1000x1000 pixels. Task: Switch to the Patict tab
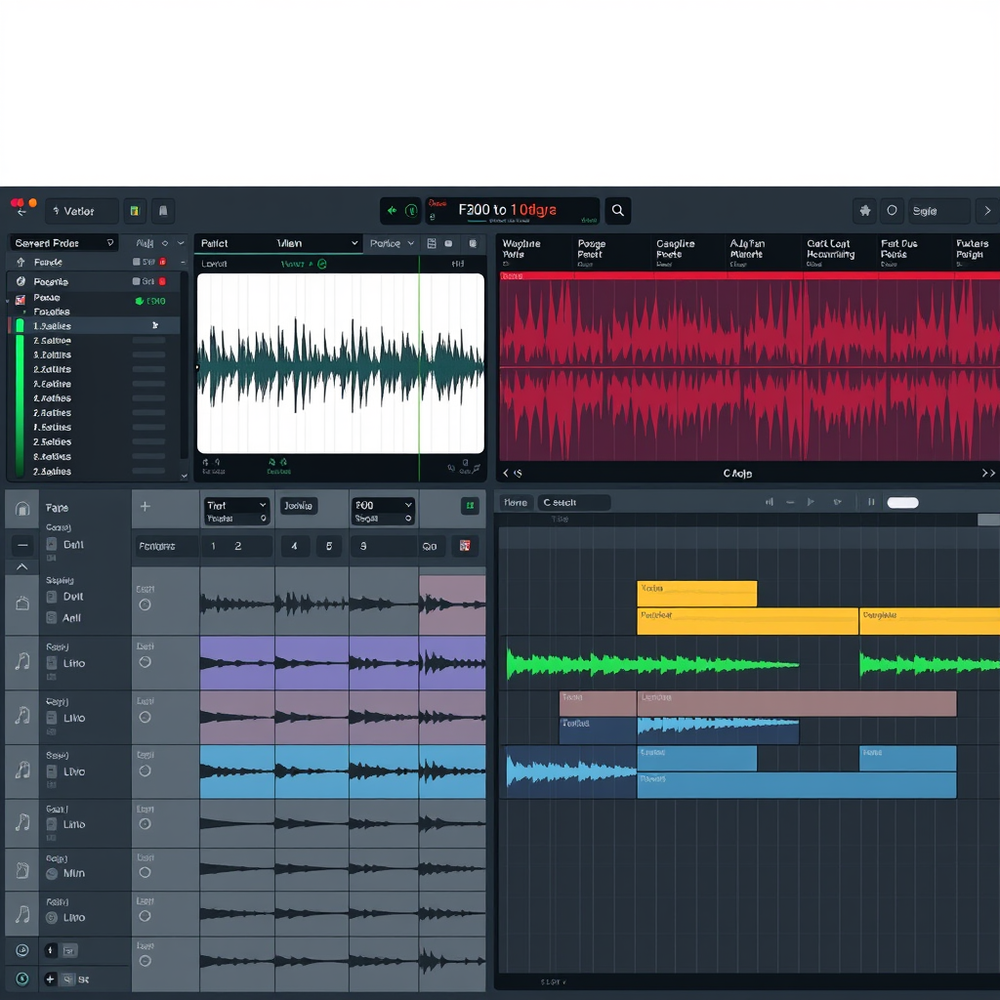pyautogui.click(x=212, y=243)
